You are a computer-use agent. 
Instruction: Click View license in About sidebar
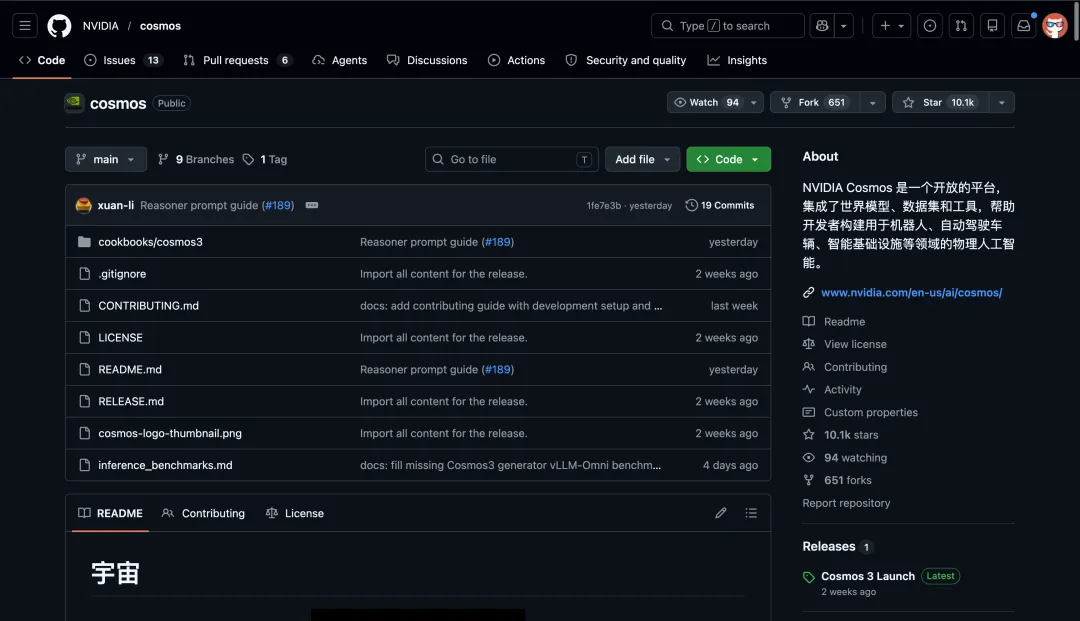[x=845, y=344]
